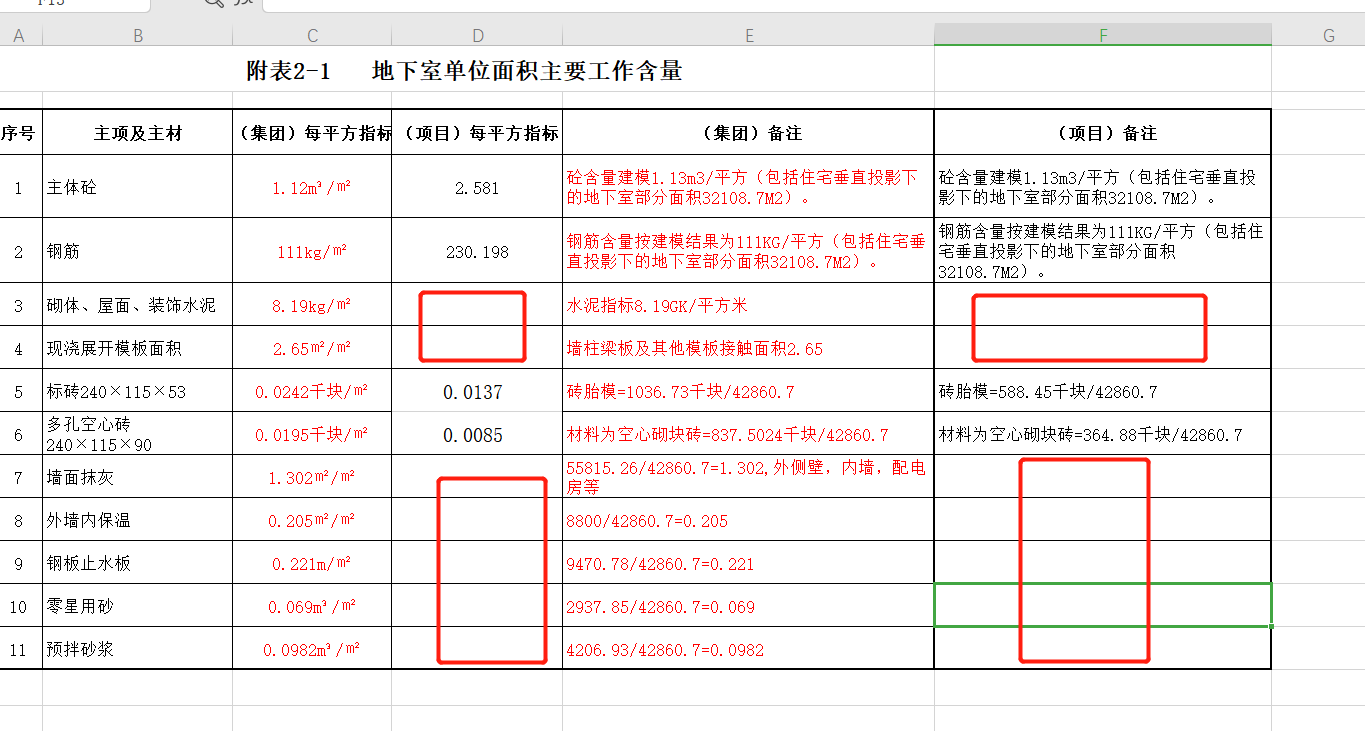Click the (项目)每平方指标 header cell
This screenshot has width=1365, height=731.
477,132
